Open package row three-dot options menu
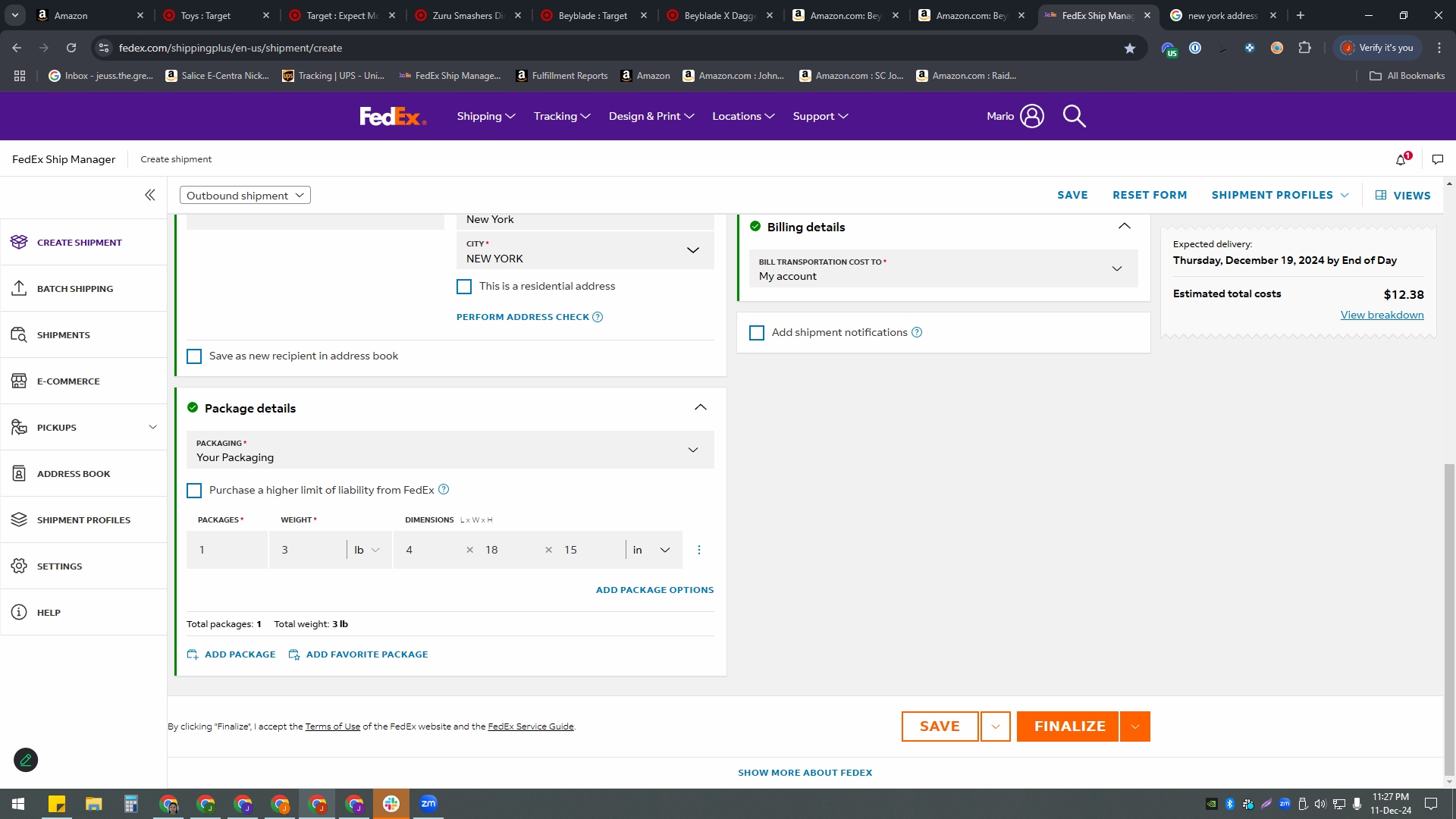1456x819 pixels. point(699,550)
